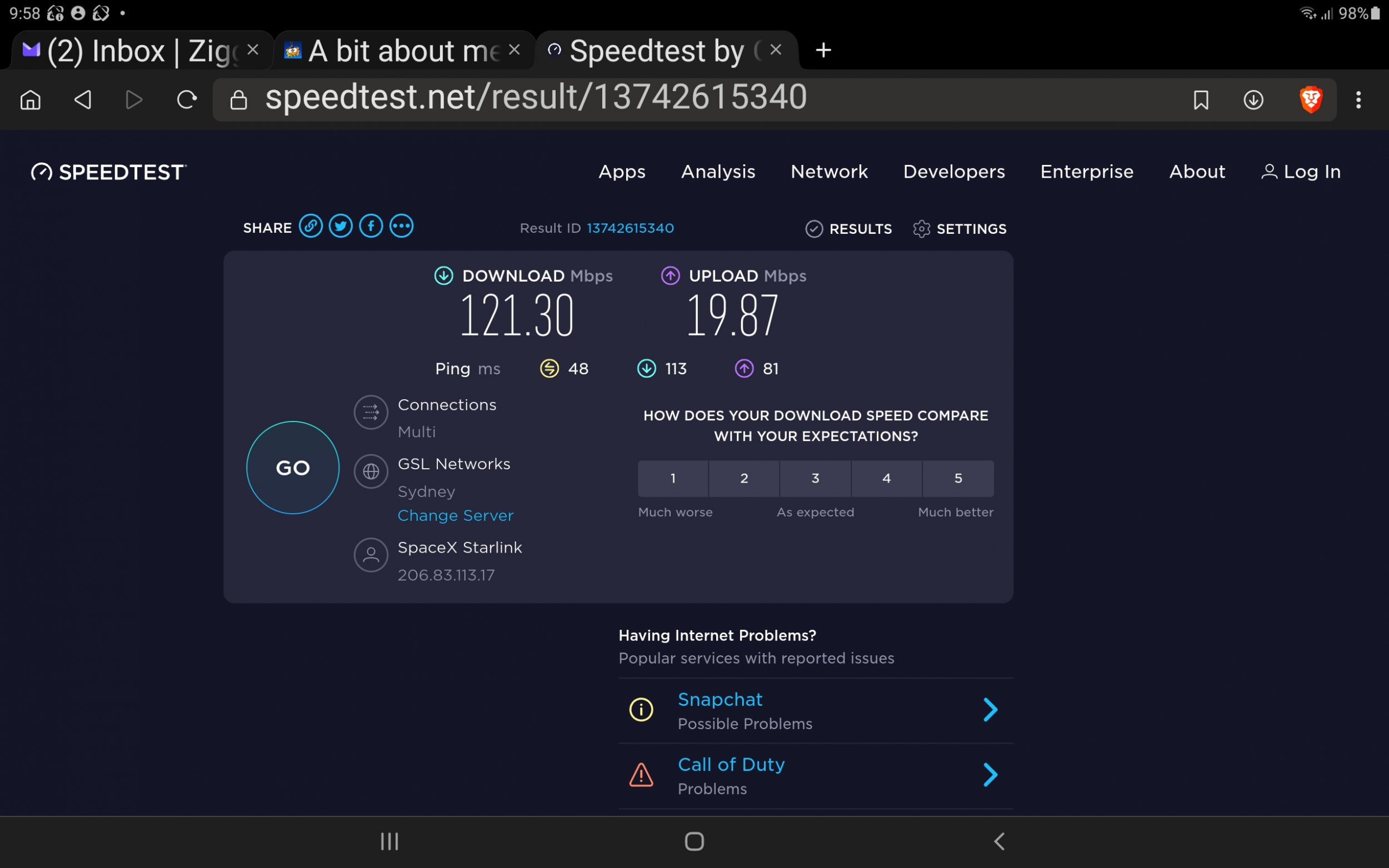The width and height of the screenshot is (1389, 868).
Task: Open the Analysis menu item
Action: [x=718, y=172]
